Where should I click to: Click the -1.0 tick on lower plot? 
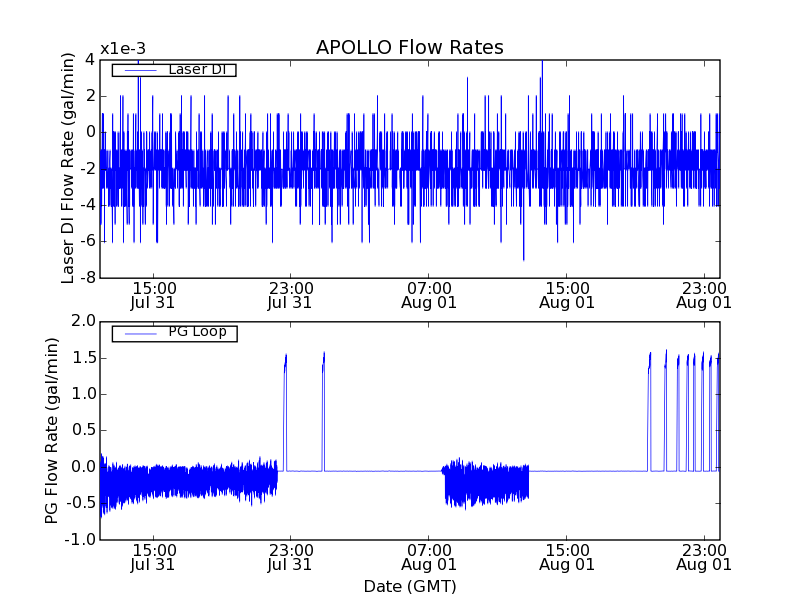pos(81,539)
